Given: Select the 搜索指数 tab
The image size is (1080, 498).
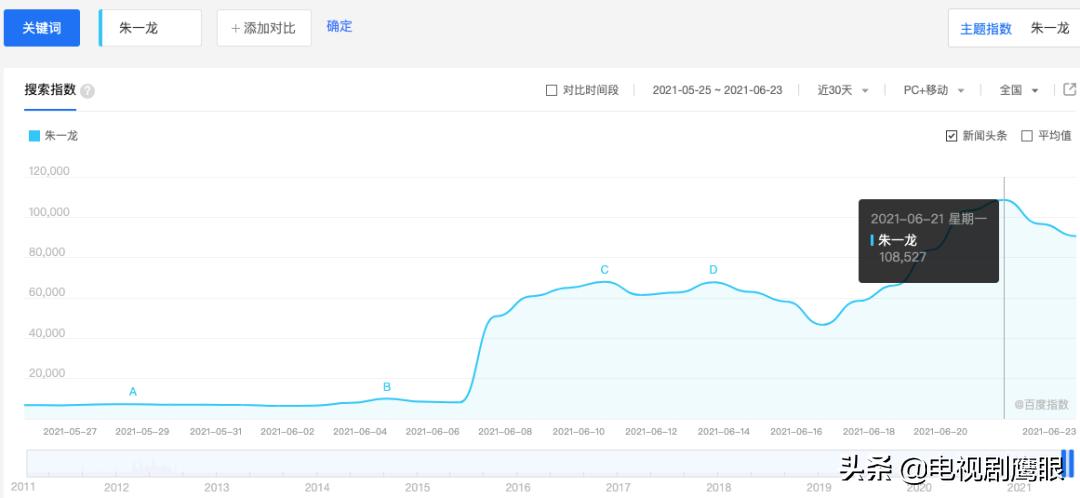Looking at the screenshot, I should [50, 90].
